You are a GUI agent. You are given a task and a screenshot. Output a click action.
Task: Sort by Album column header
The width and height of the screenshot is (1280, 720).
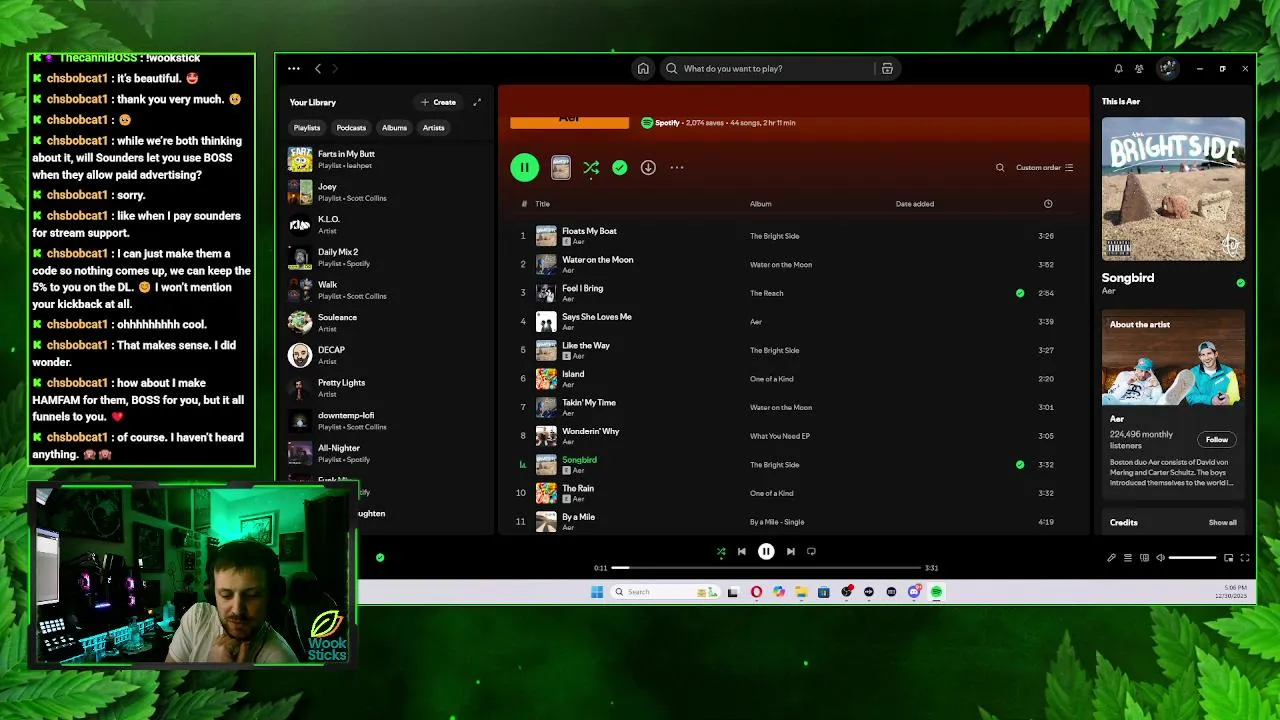(x=761, y=204)
